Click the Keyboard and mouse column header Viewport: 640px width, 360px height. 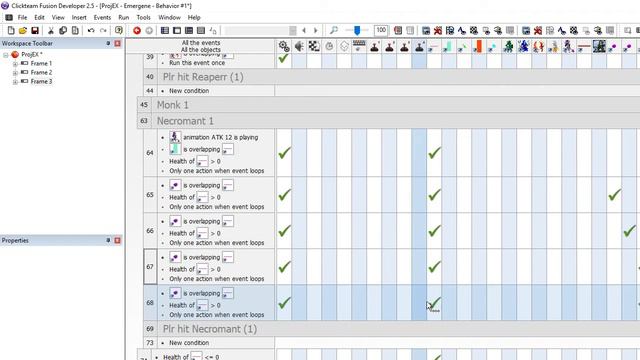359,46
